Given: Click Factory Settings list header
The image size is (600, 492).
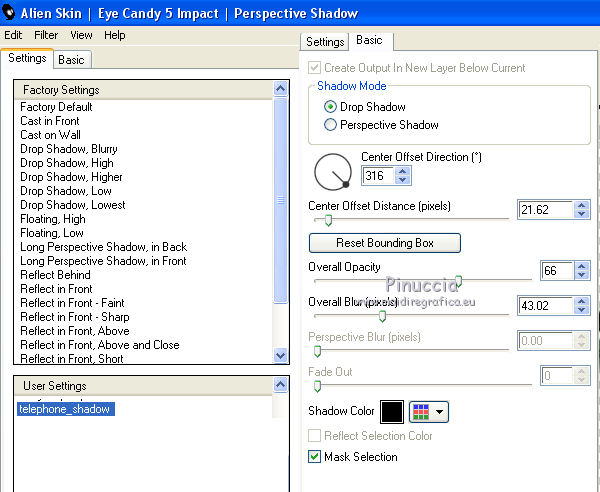Looking at the screenshot, I should coord(143,90).
